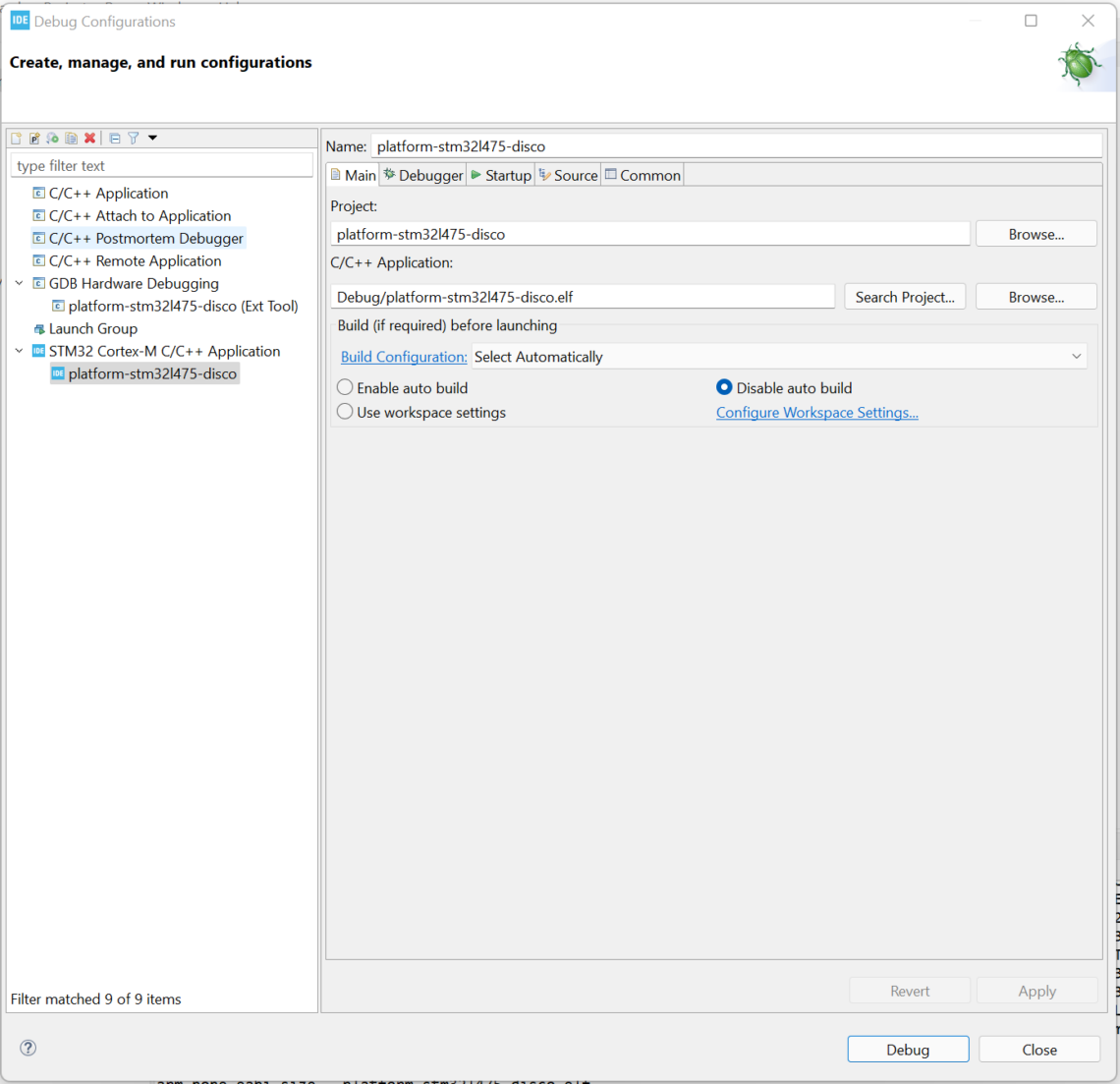
Task: Open the filter launch configurations dialog
Action: (x=134, y=138)
